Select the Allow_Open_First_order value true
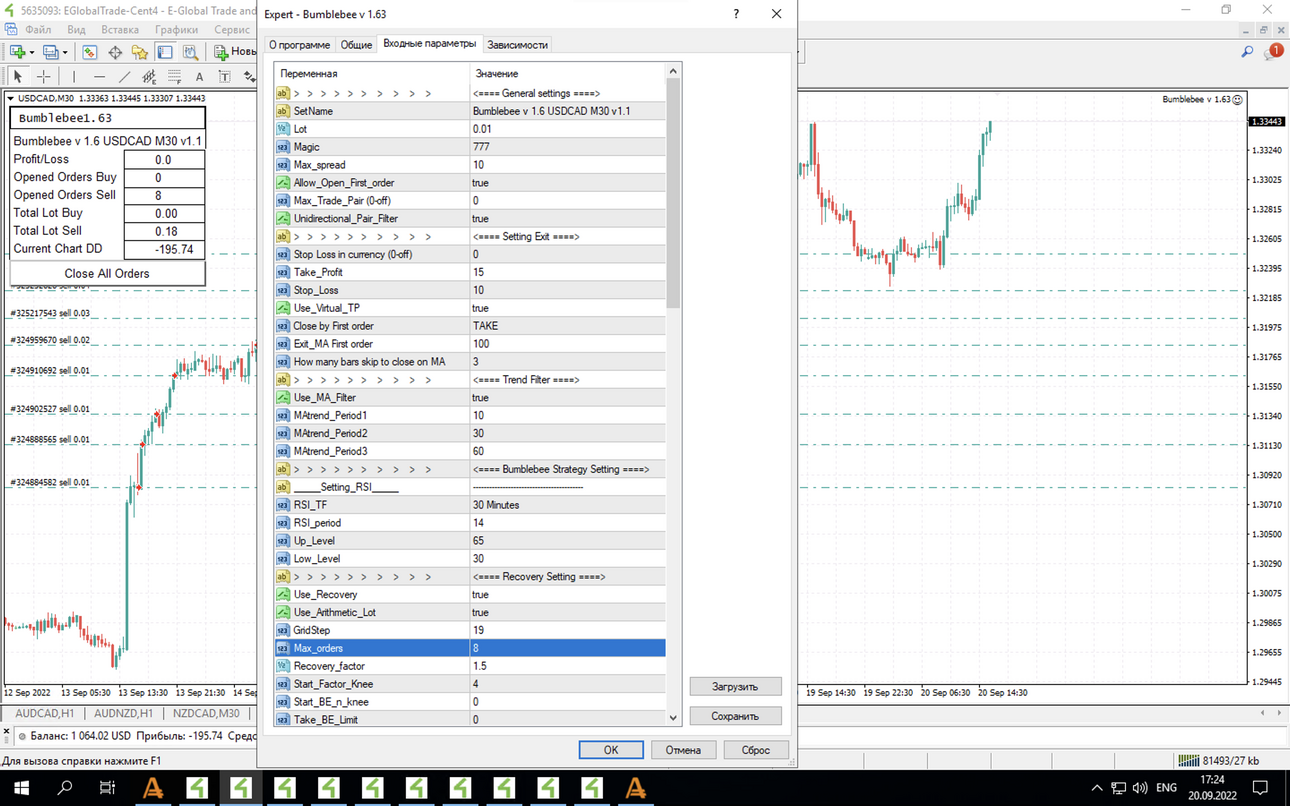The image size is (1290, 806). (567, 183)
